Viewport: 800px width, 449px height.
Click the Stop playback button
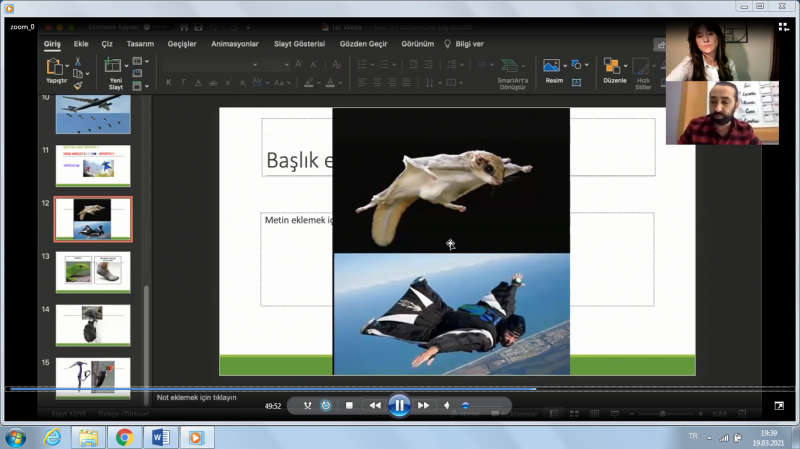point(349,405)
